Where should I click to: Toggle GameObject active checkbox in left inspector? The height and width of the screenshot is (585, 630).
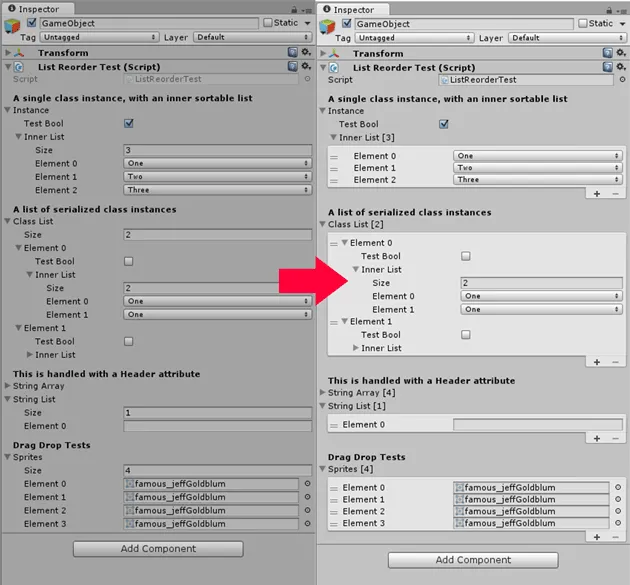(32, 23)
